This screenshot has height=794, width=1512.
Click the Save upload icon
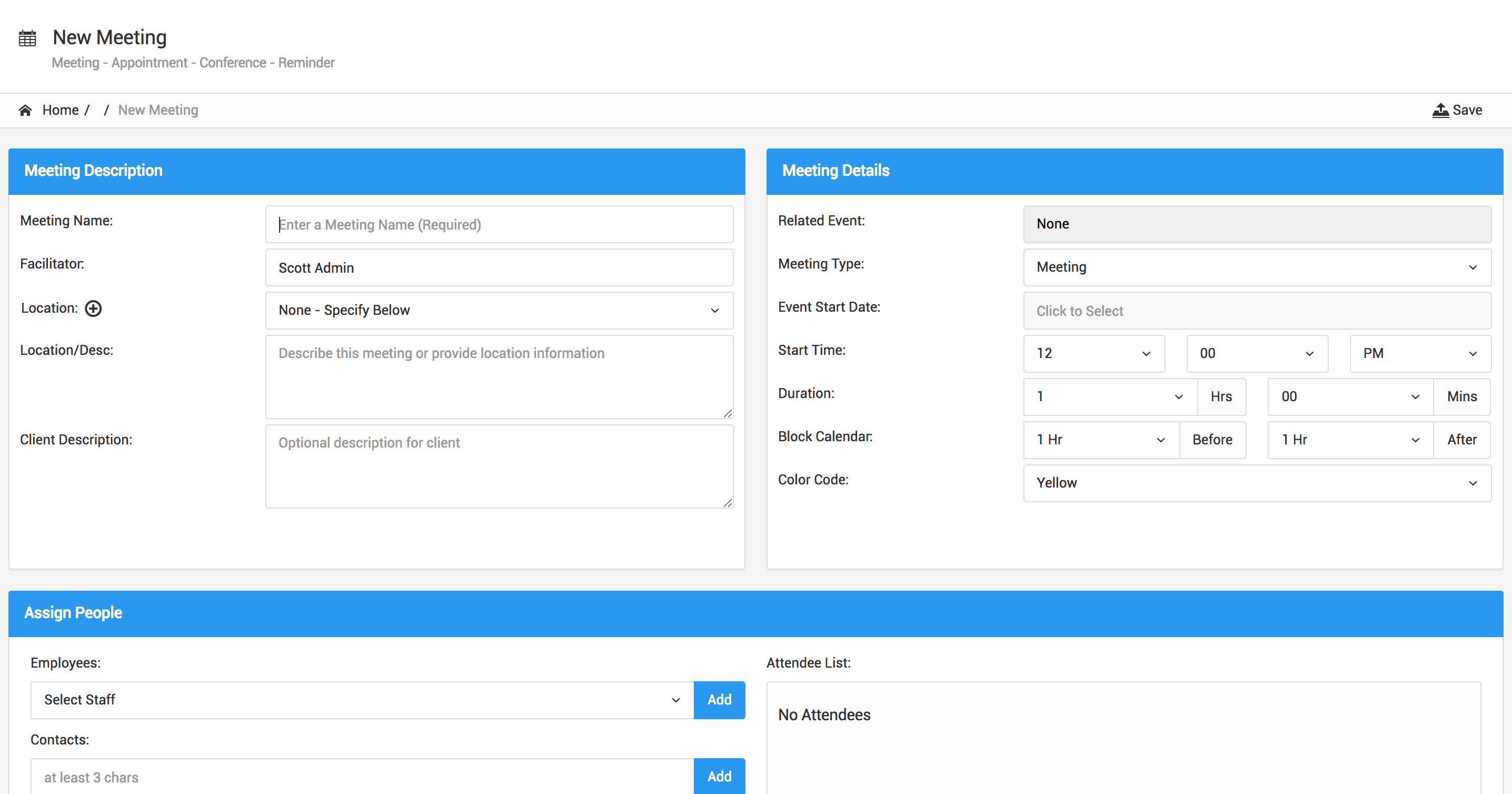point(1440,111)
